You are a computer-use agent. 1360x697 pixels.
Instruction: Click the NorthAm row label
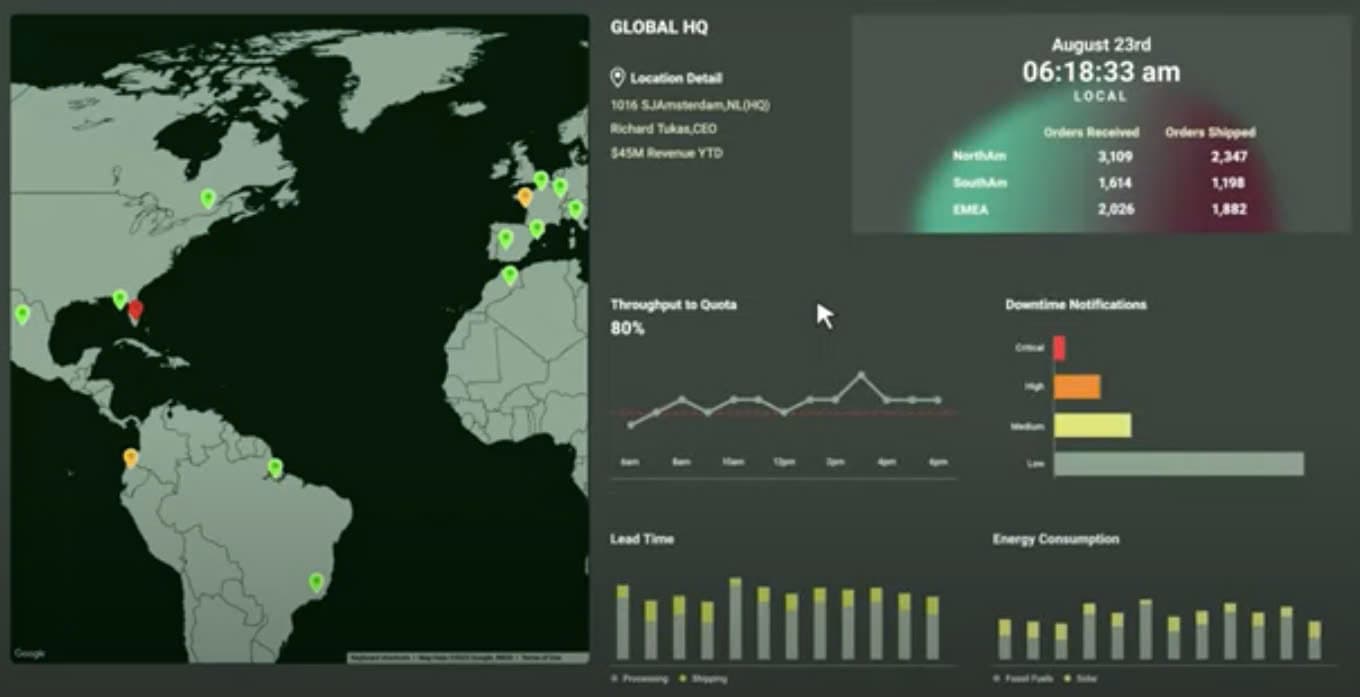[x=979, y=157]
